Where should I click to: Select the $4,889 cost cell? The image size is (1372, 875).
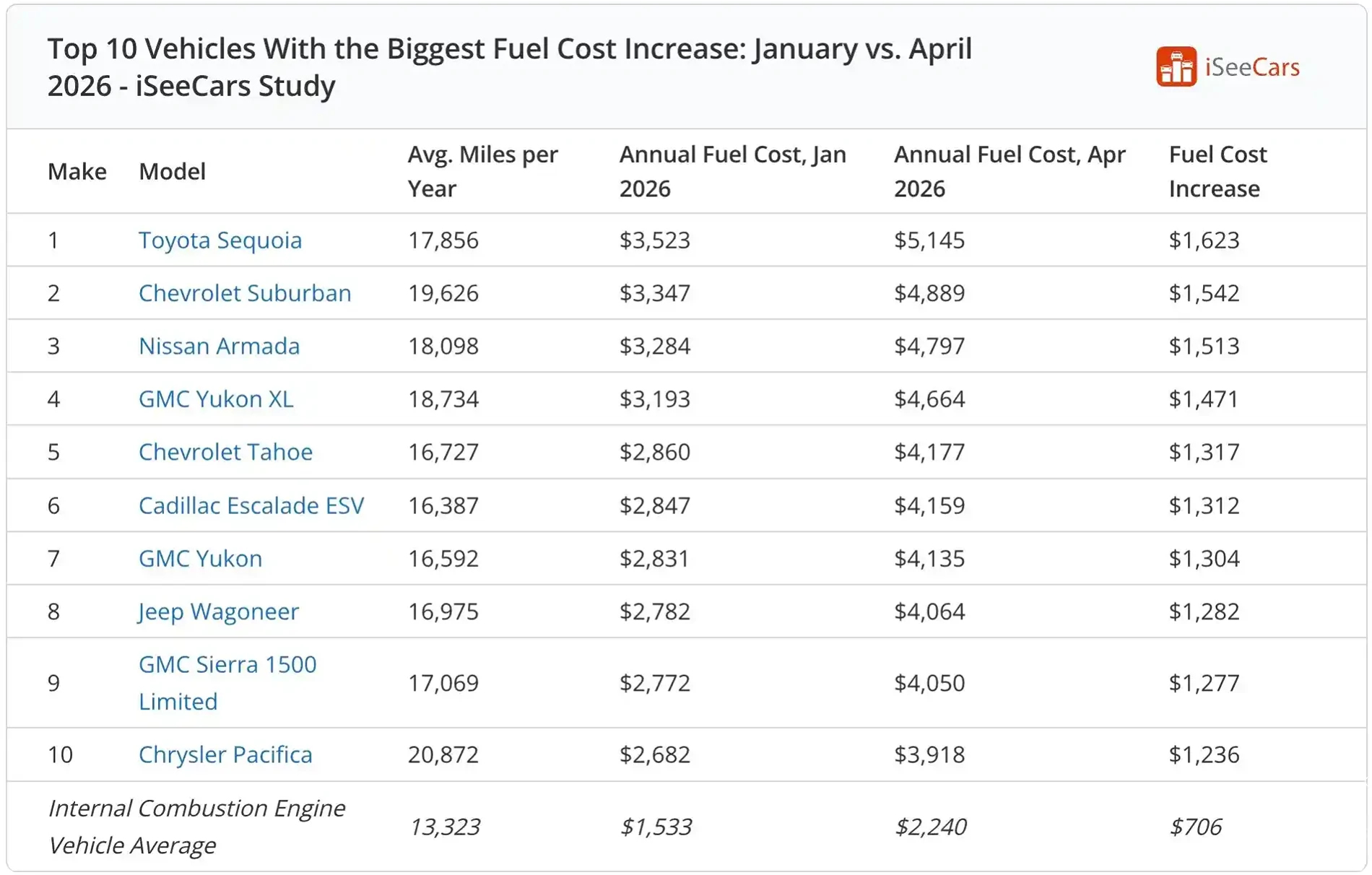pyautogui.click(x=929, y=293)
